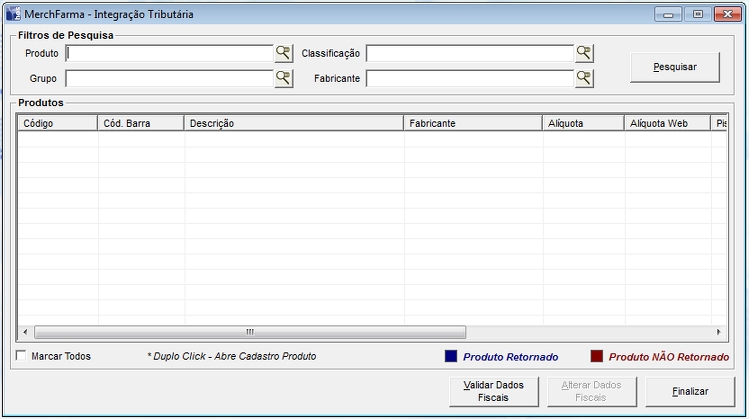Click the Produto lookup magnifier icon
This screenshot has height=419, width=749.
point(284,53)
